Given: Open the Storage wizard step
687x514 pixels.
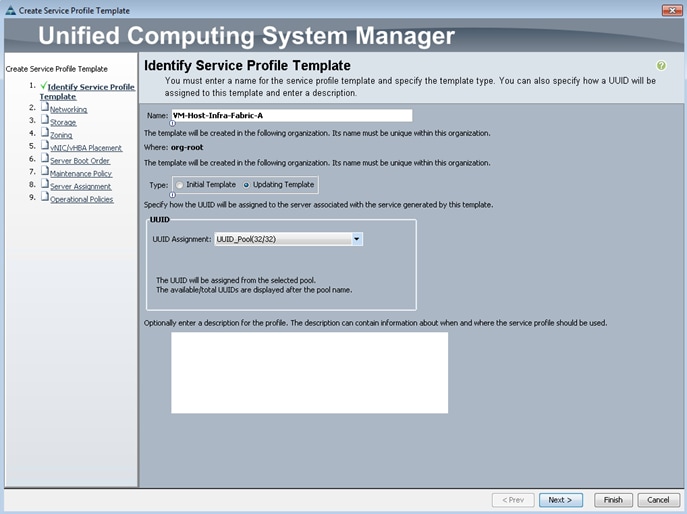Looking at the screenshot, I should pos(63,122).
